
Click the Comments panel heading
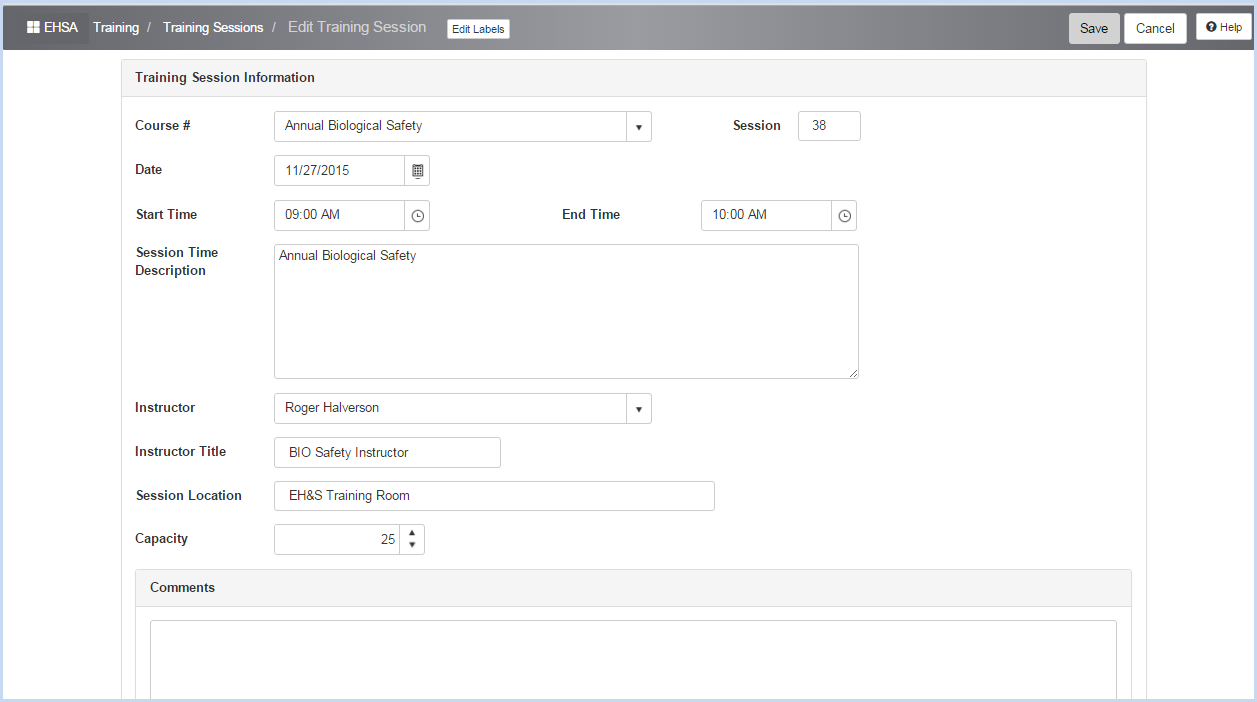182,588
